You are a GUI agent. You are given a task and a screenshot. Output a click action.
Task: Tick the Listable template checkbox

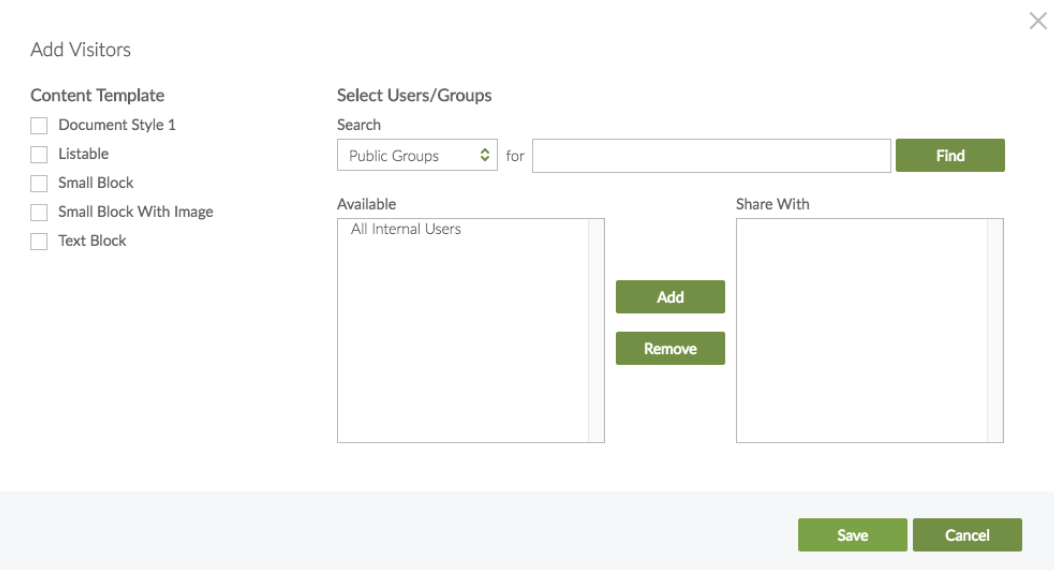[x=39, y=155]
